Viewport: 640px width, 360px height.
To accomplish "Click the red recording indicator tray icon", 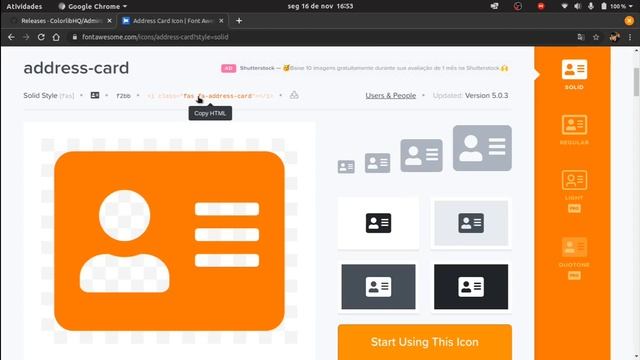I will pos(541,7).
